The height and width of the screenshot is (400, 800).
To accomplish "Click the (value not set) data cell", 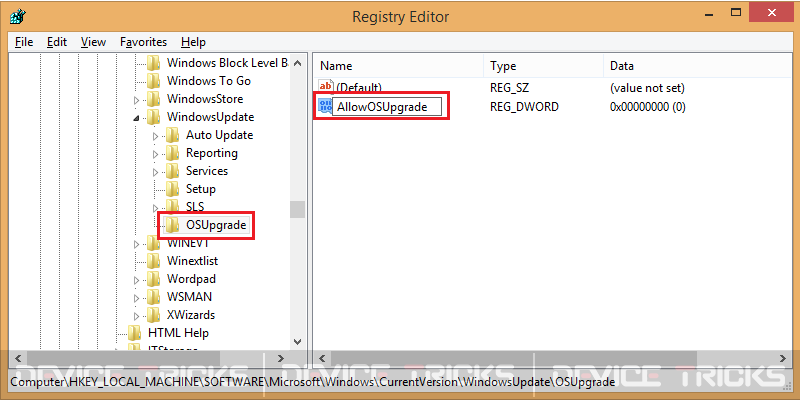I will point(647,88).
